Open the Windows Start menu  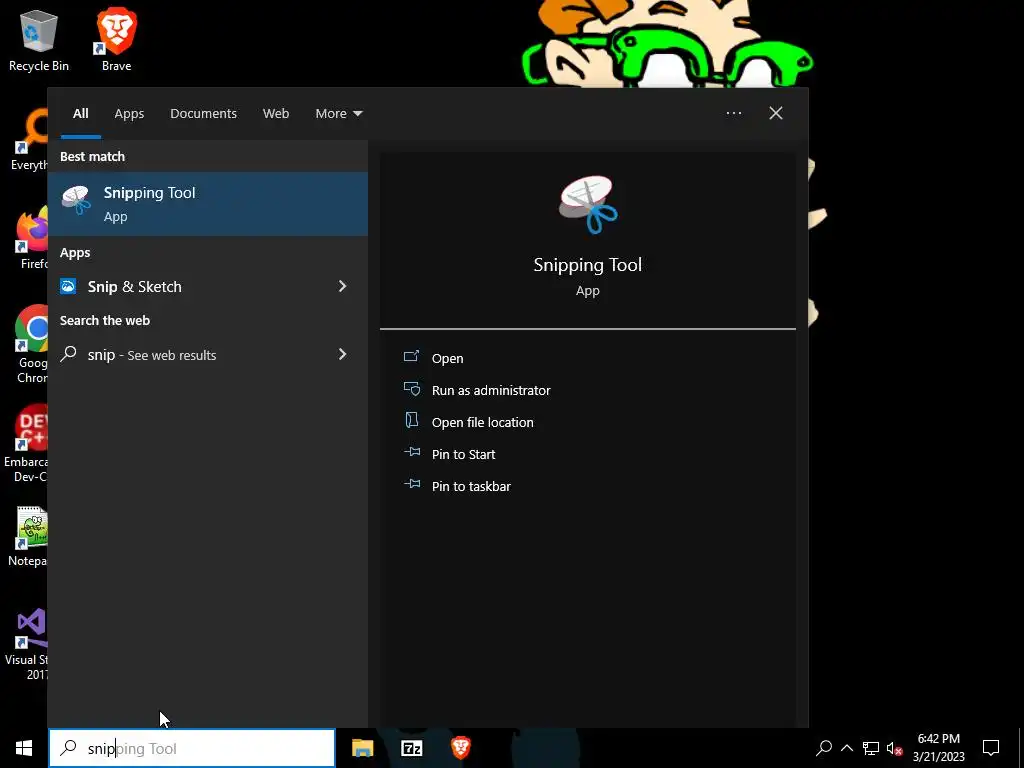click(x=24, y=748)
